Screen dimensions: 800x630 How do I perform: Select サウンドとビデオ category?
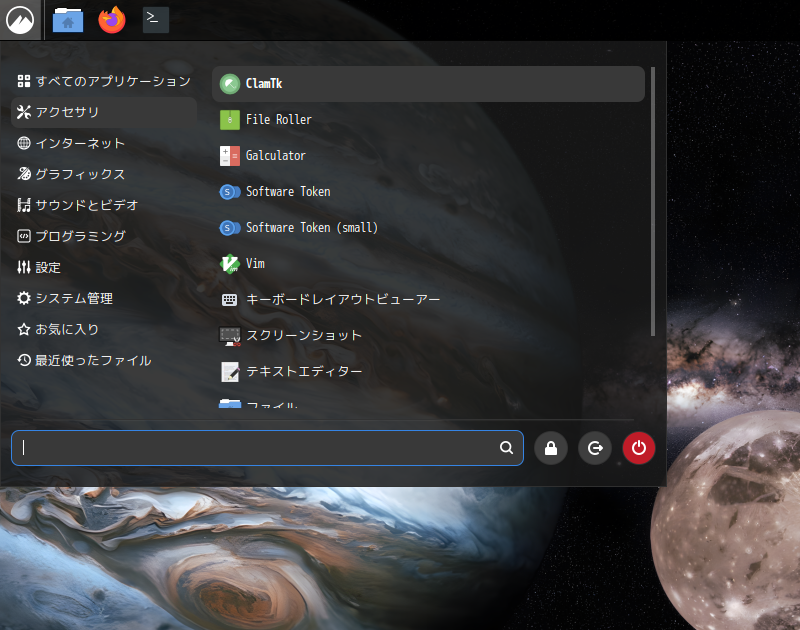[x=104, y=205]
